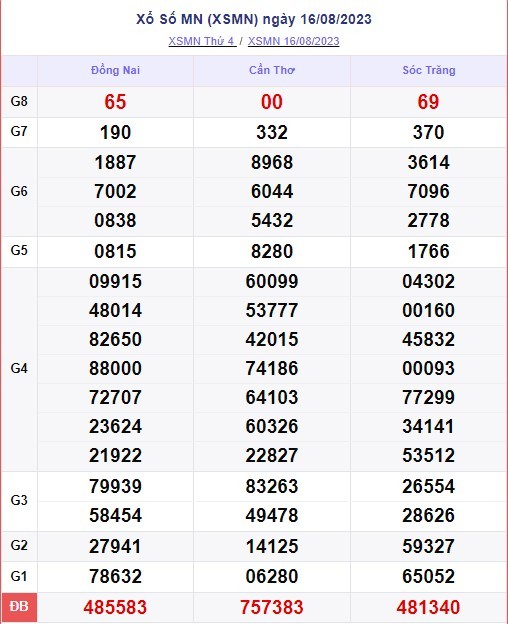
Task: Click the G4 number 45832
Action: click(x=428, y=339)
